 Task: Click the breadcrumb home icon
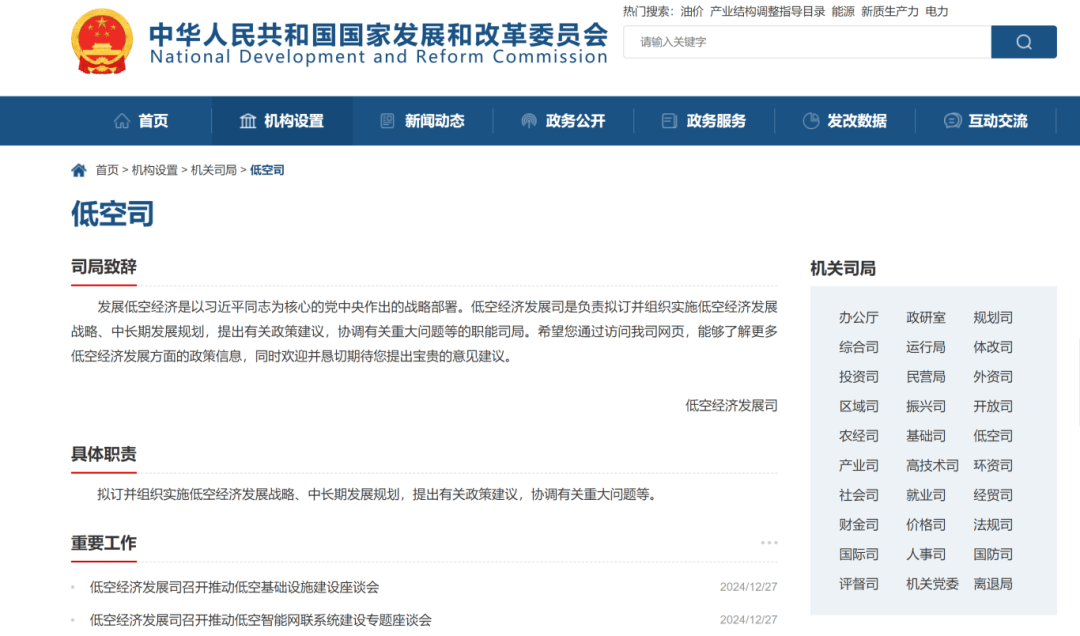tap(77, 169)
